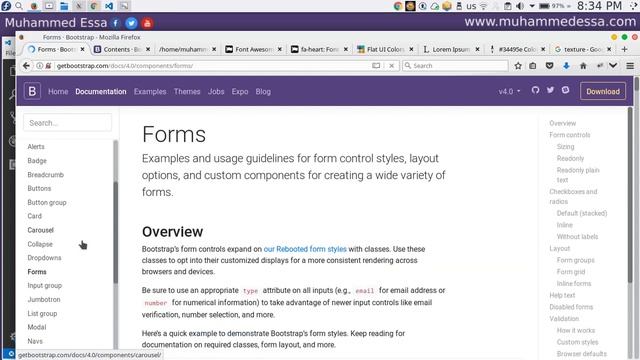Open Jumbotron in docs sidebar
640x360 pixels.
coord(44,300)
